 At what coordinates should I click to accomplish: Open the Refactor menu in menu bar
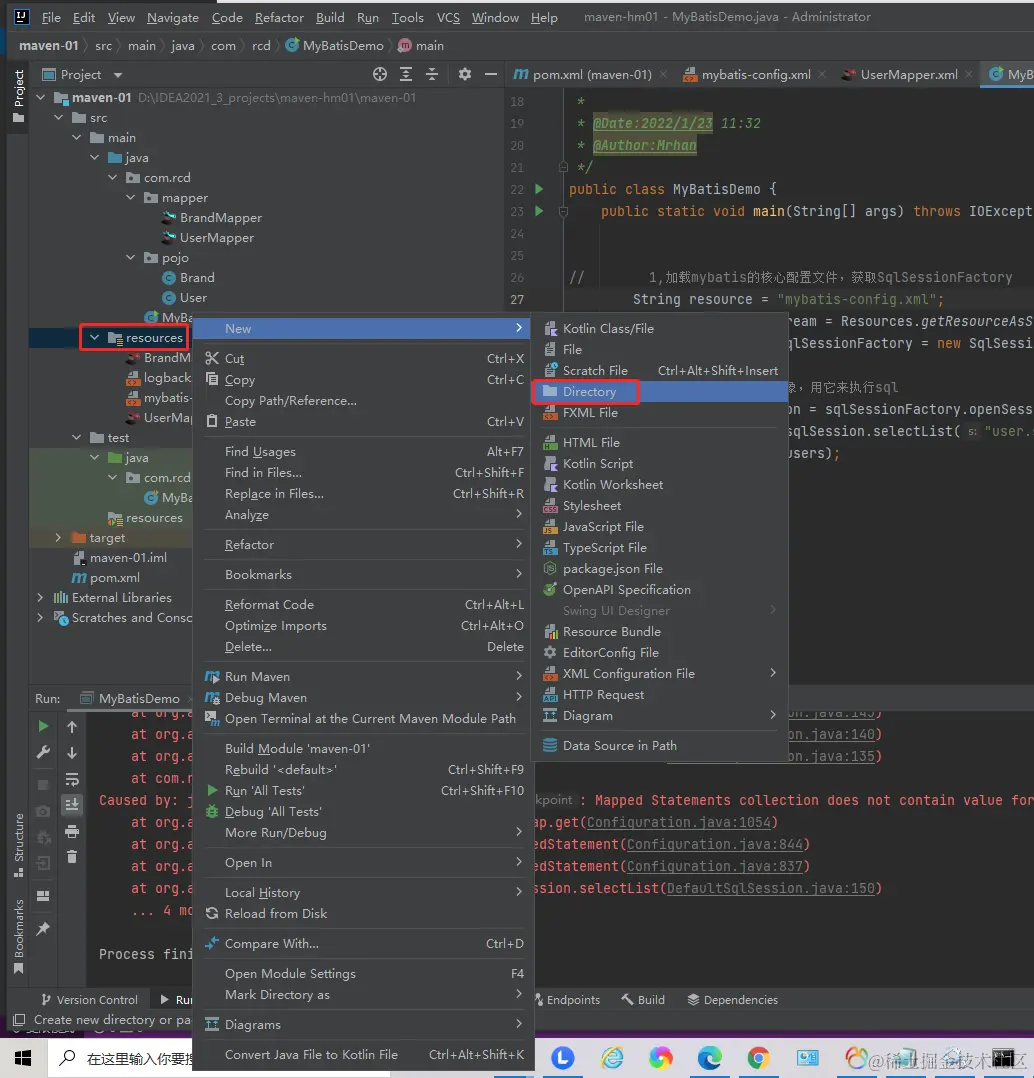coord(279,18)
